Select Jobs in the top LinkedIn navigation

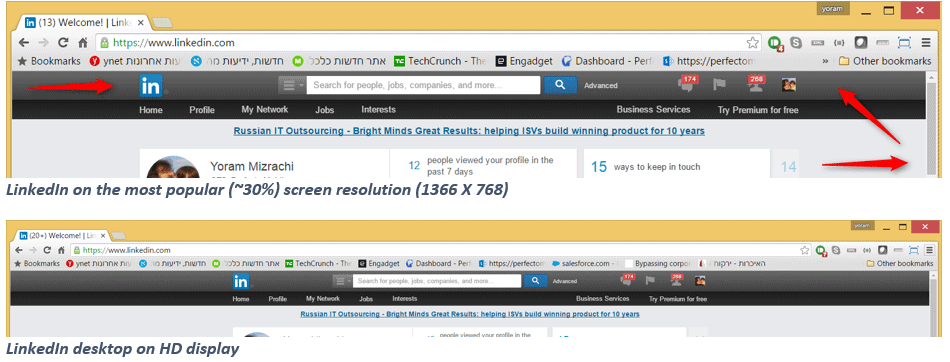[x=325, y=110]
